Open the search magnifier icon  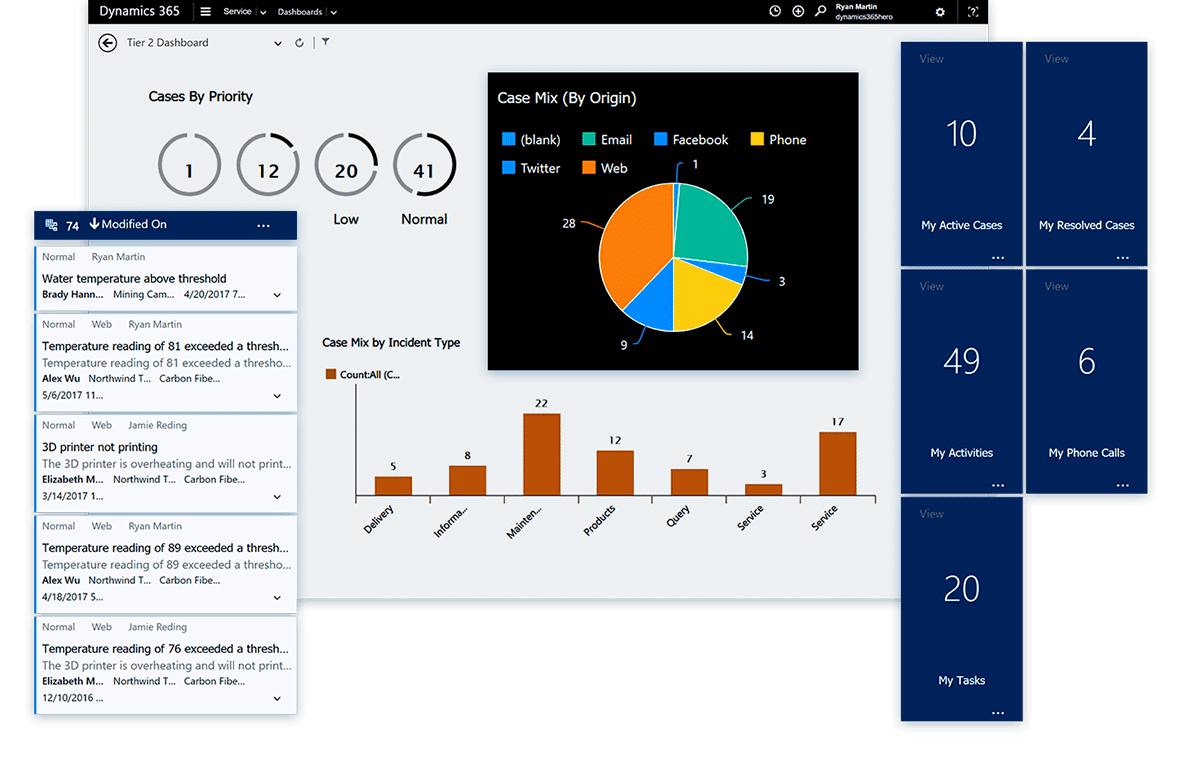point(820,11)
